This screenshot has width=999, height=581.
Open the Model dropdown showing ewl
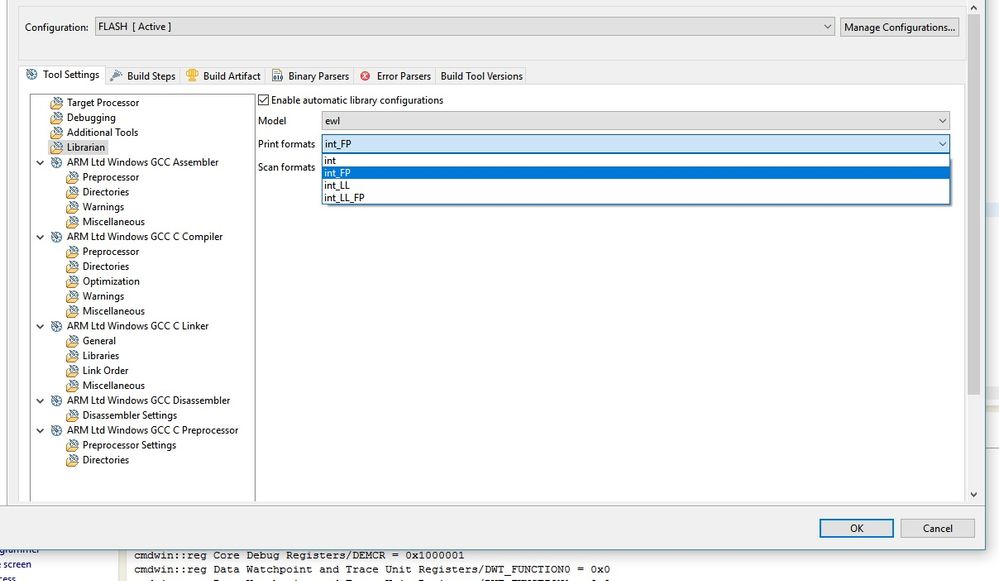pos(635,121)
